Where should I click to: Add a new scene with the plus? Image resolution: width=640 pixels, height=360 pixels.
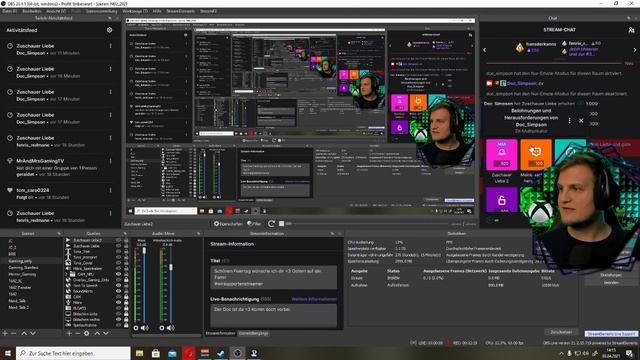coord(5,333)
